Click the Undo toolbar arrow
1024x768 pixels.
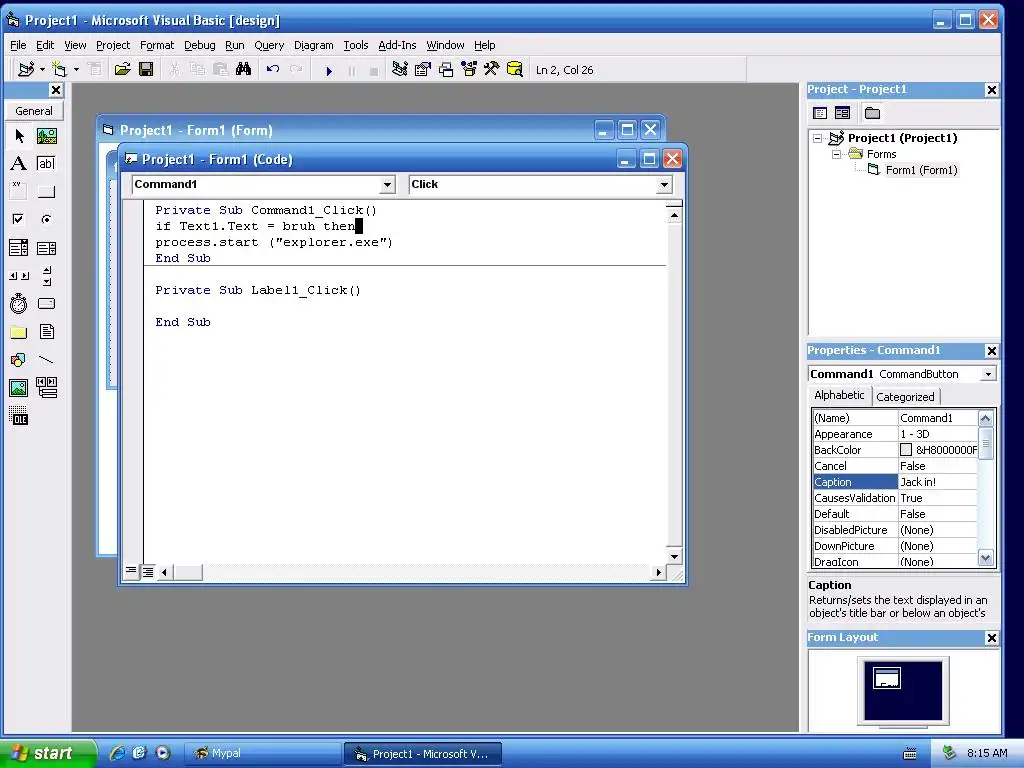[x=273, y=69]
